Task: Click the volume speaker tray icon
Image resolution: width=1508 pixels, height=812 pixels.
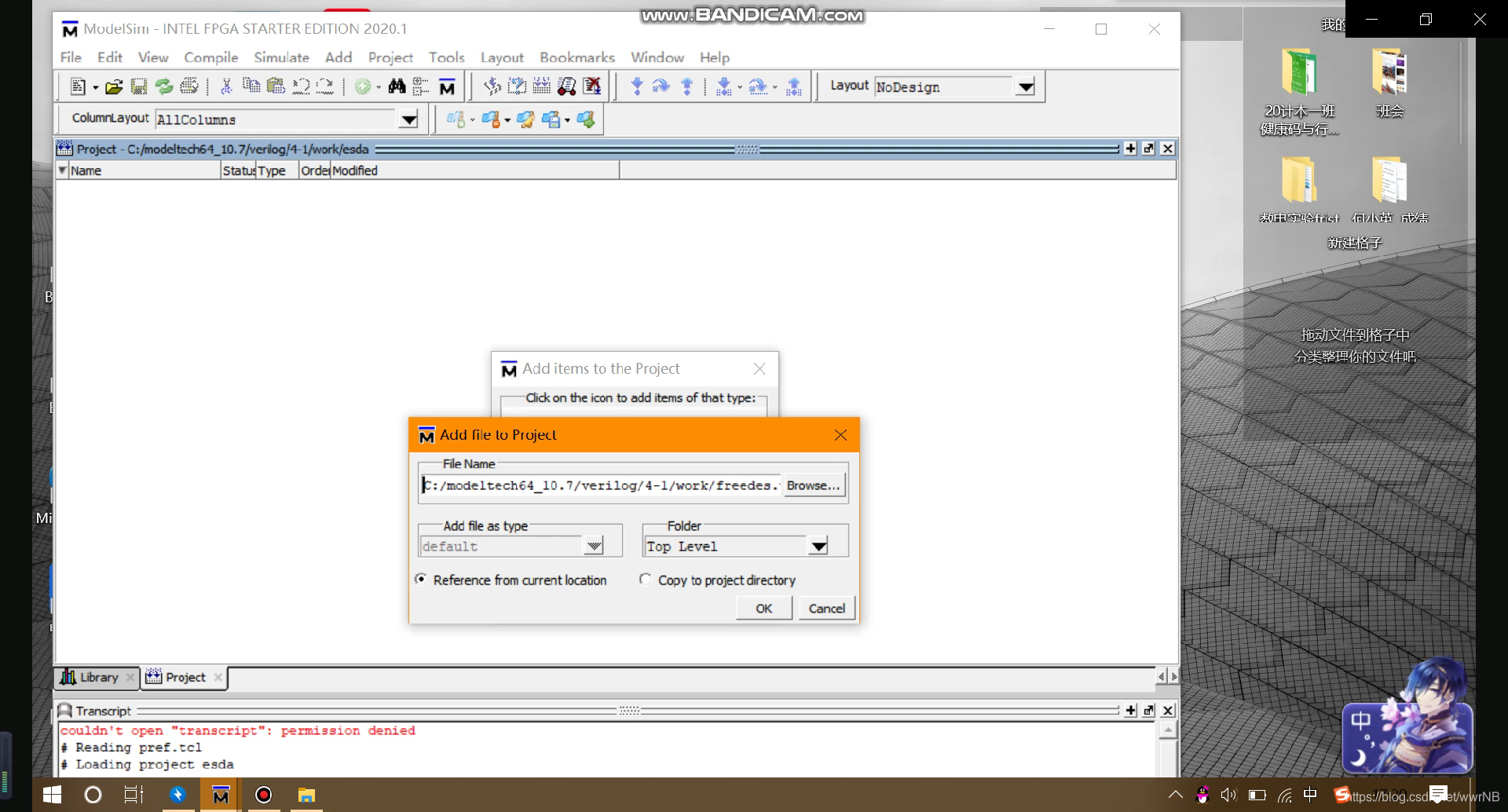Action: tap(1228, 795)
